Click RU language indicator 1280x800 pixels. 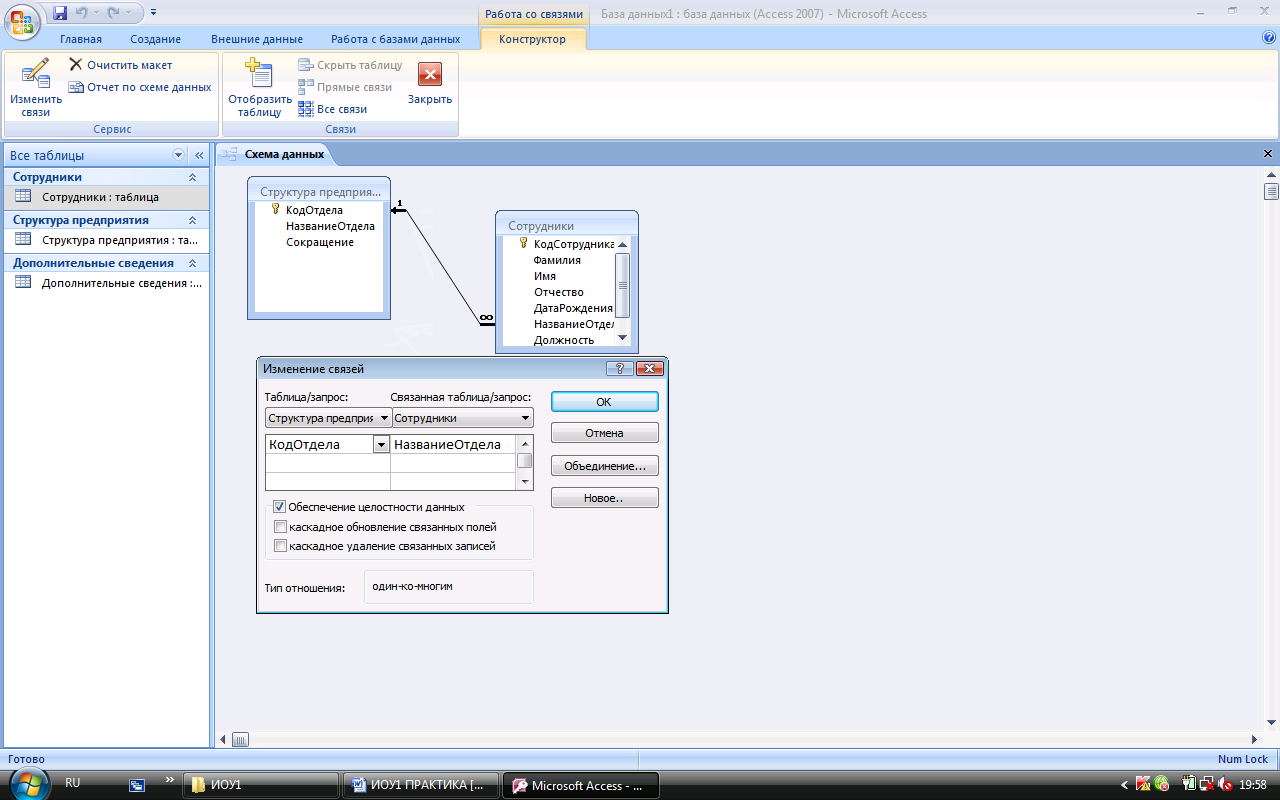coord(72,783)
